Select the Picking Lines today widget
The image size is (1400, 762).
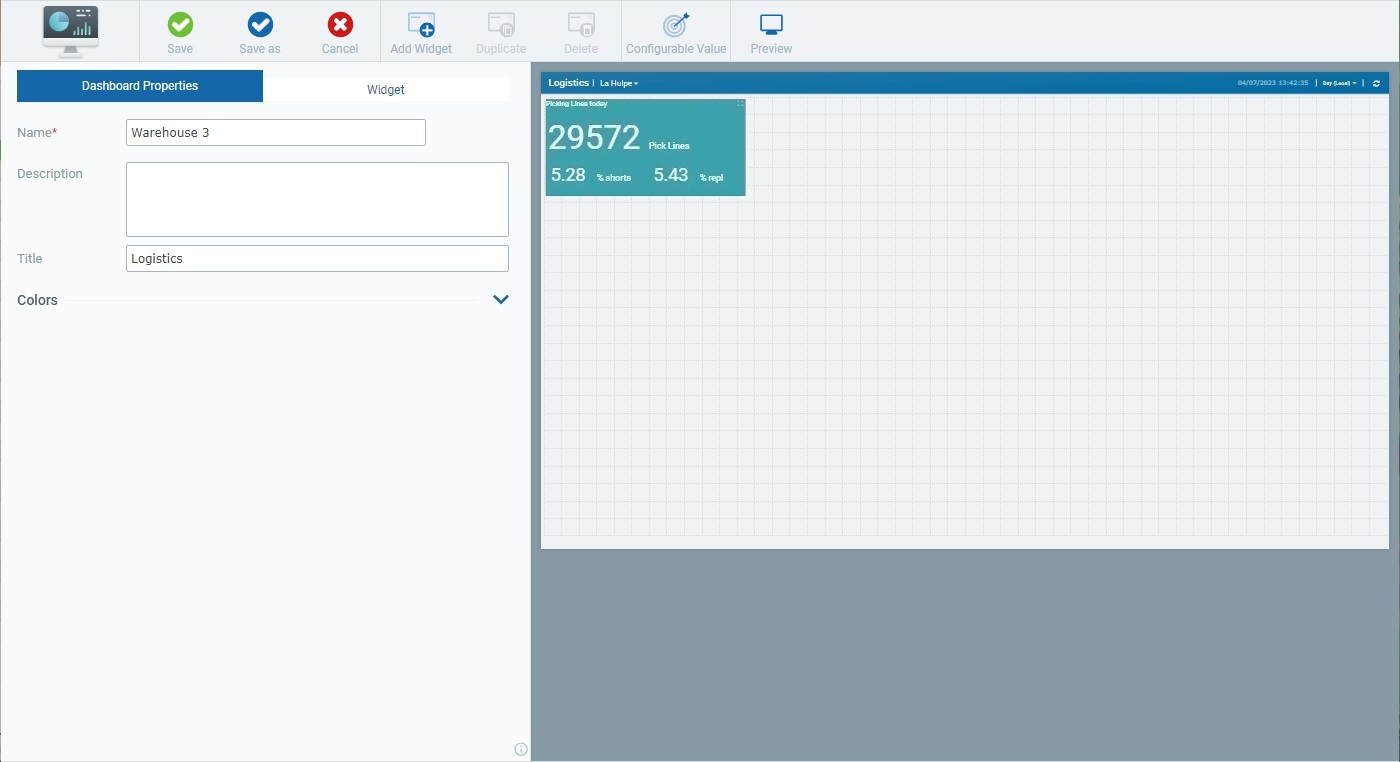[x=645, y=150]
